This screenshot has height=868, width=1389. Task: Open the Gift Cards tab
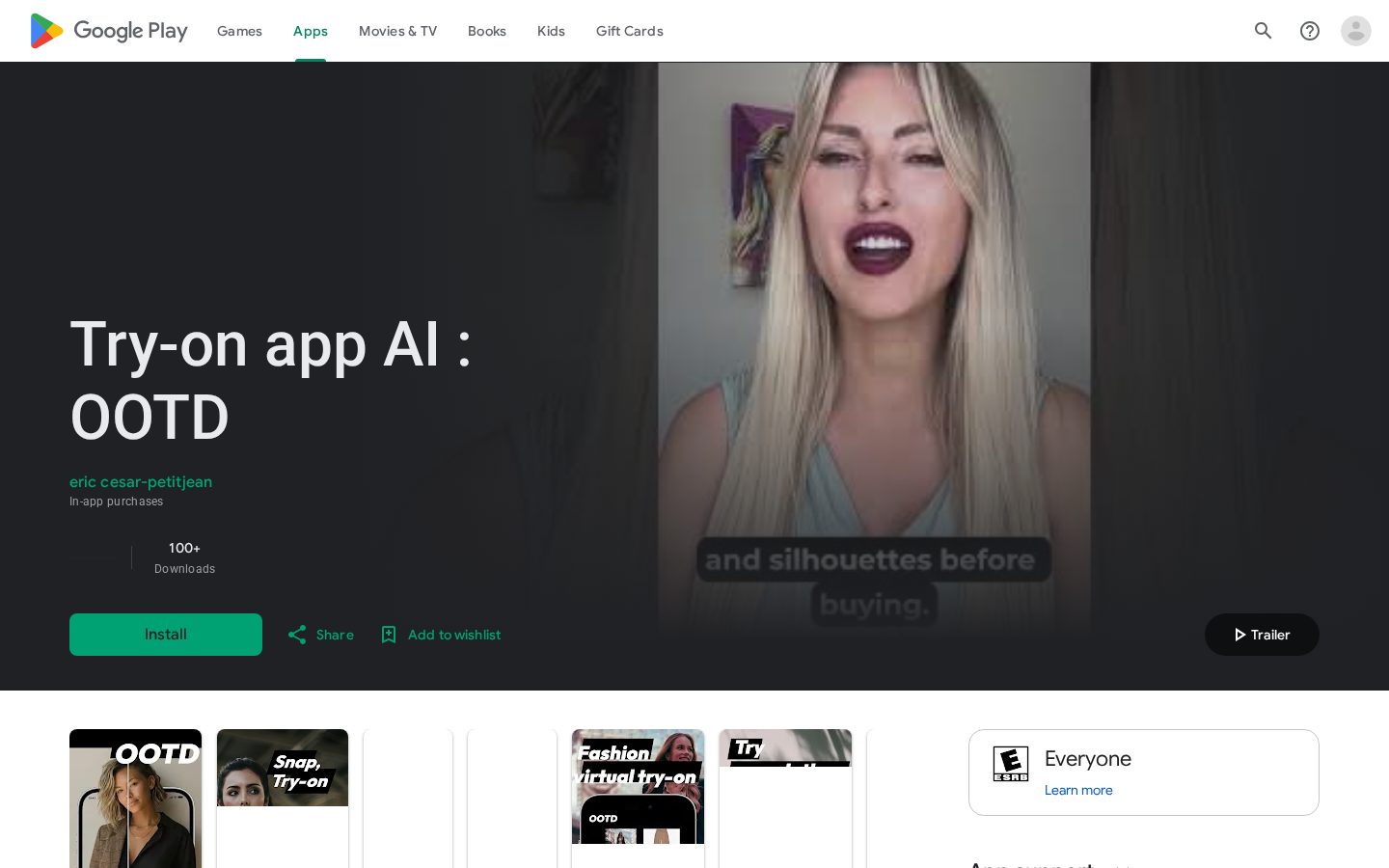pyautogui.click(x=630, y=31)
